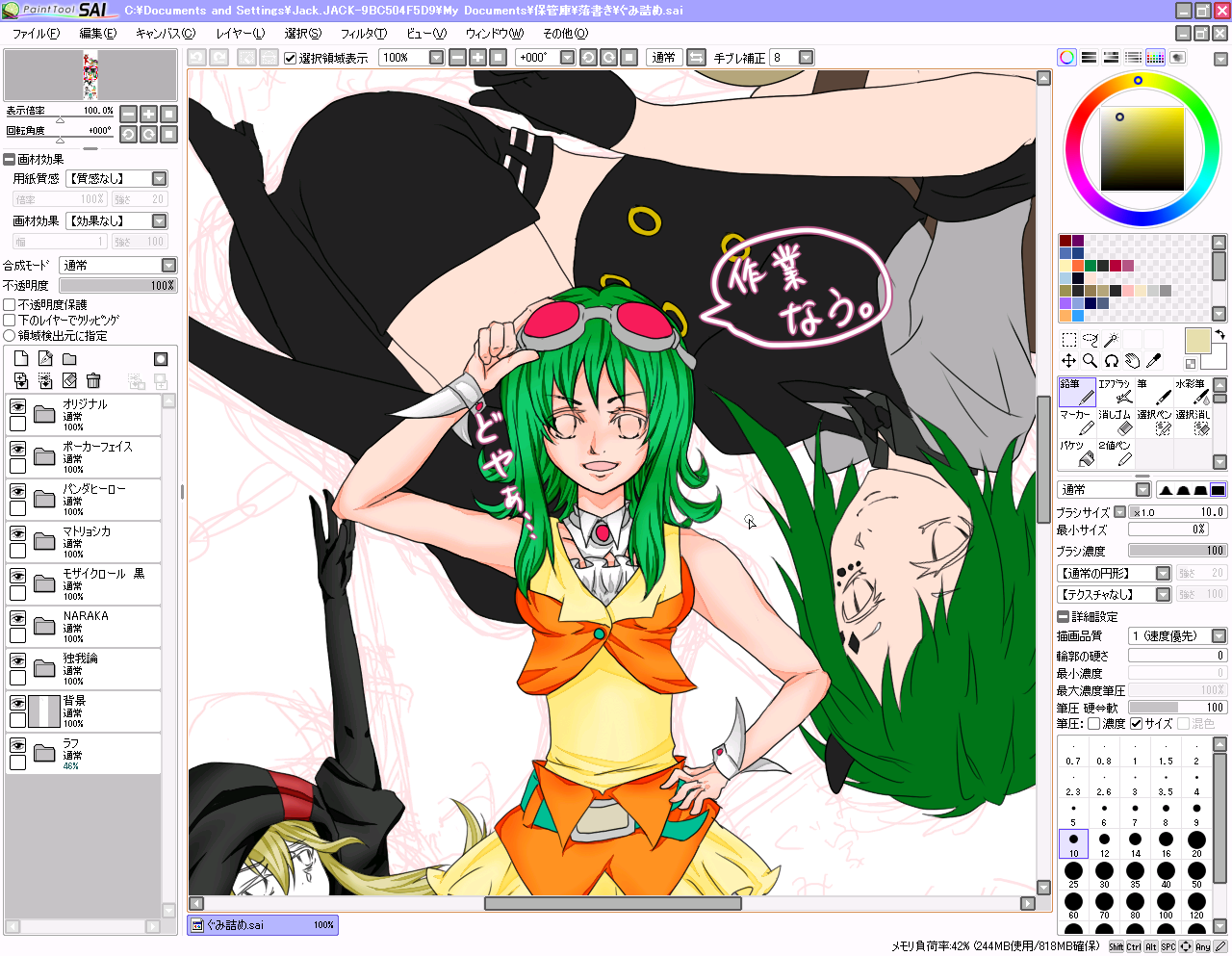Open the ウィンドウ menu

coord(495,34)
